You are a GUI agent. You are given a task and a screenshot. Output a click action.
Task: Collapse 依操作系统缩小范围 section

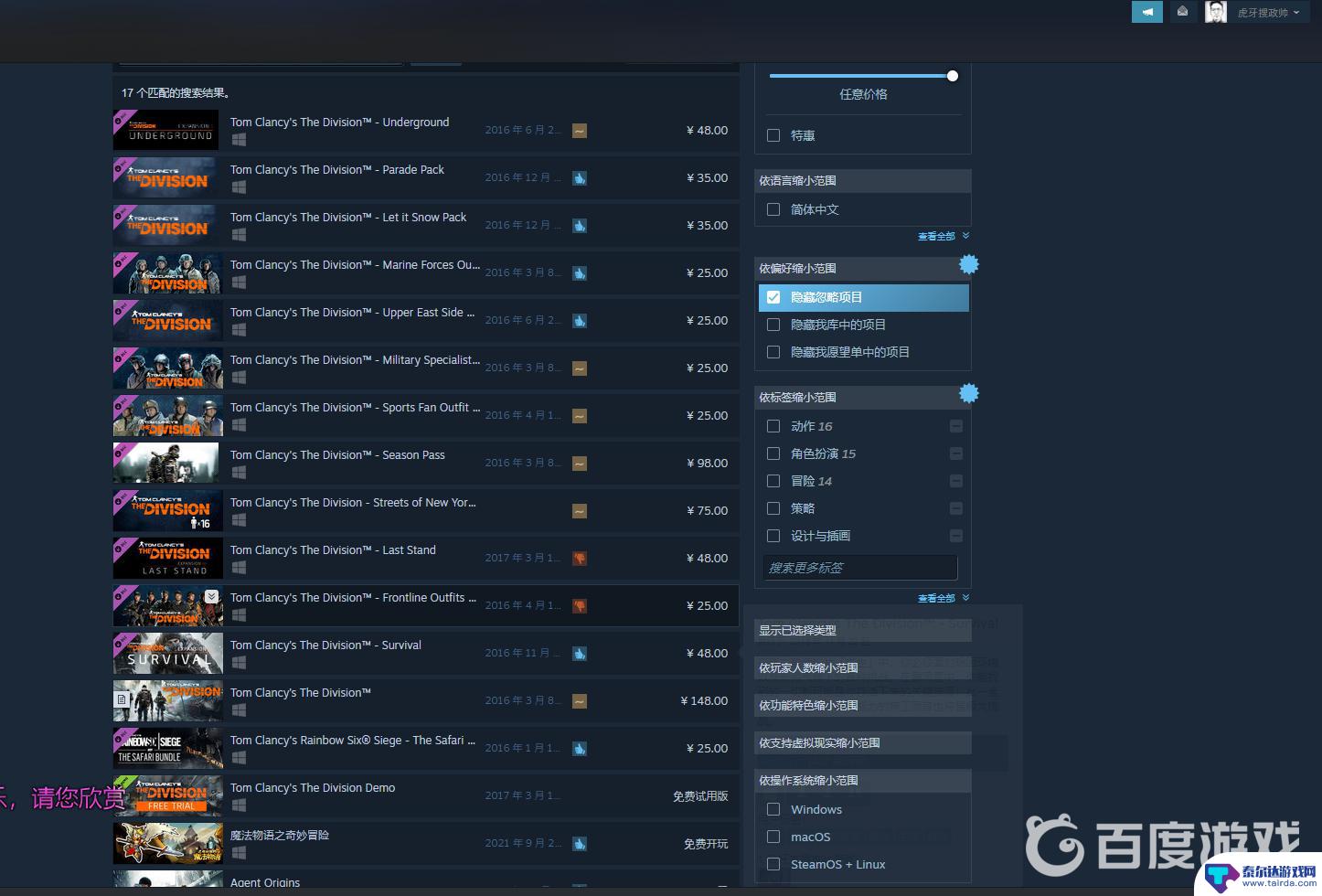tap(863, 780)
